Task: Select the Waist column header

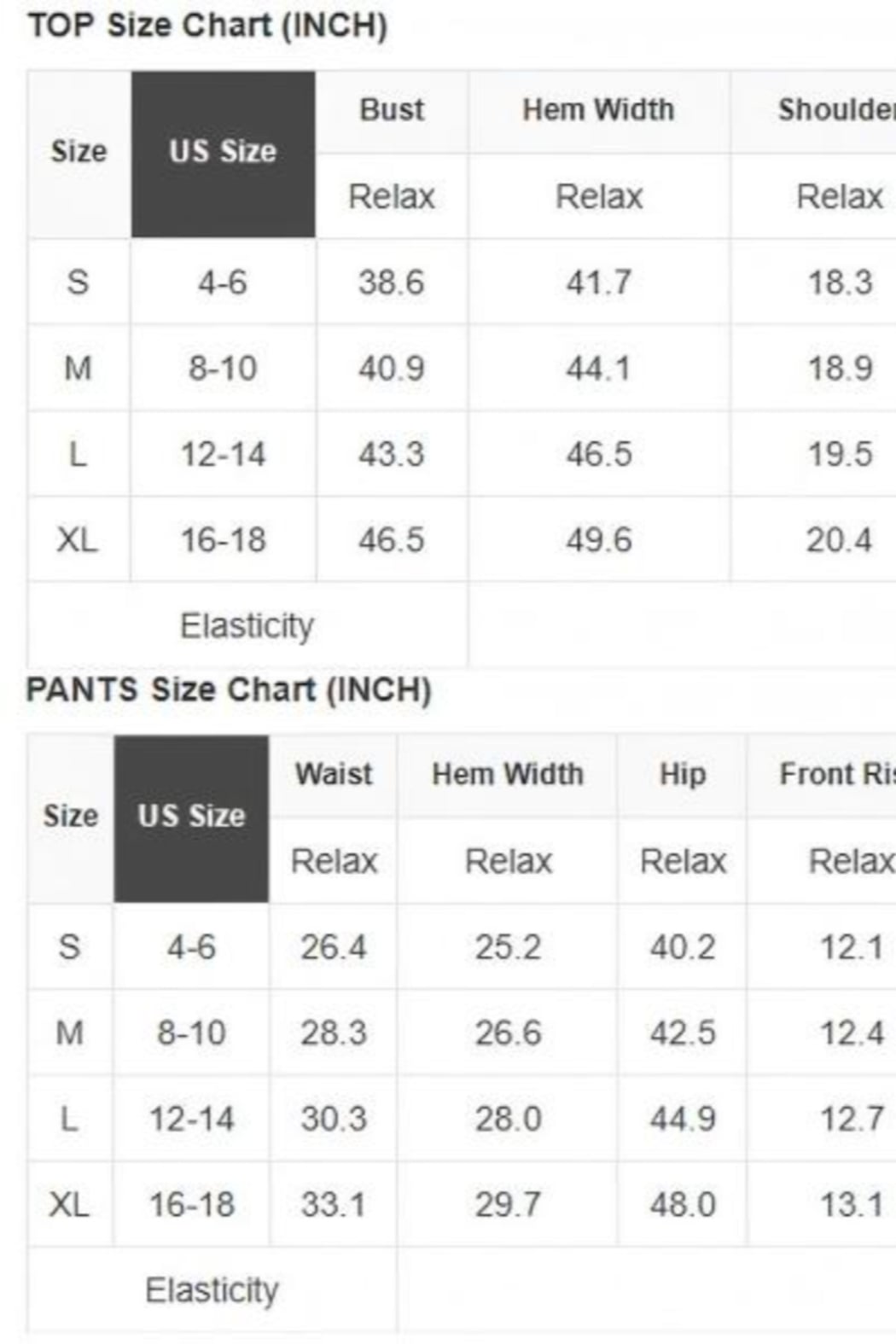Action: pyautogui.click(x=334, y=775)
